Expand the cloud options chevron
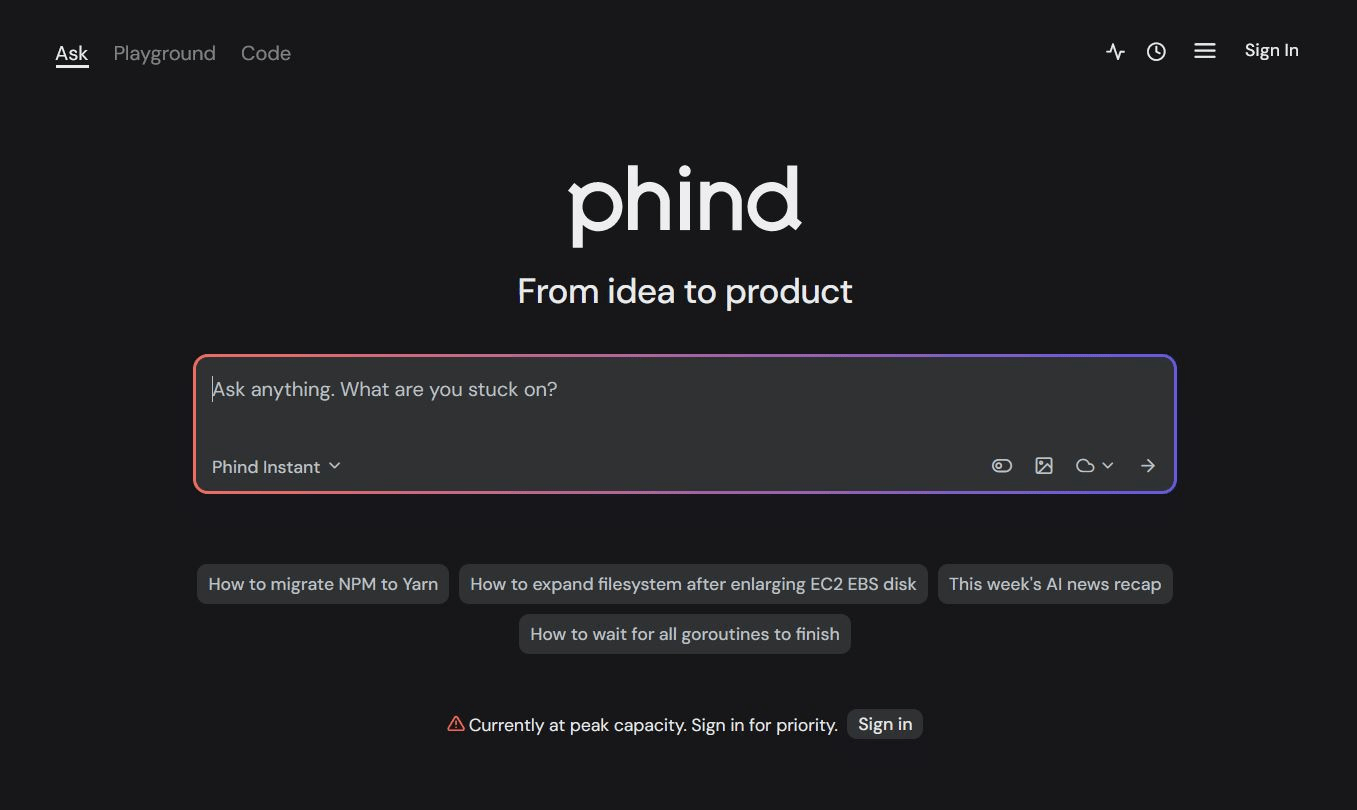The height and width of the screenshot is (810, 1357). tap(1108, 465)
